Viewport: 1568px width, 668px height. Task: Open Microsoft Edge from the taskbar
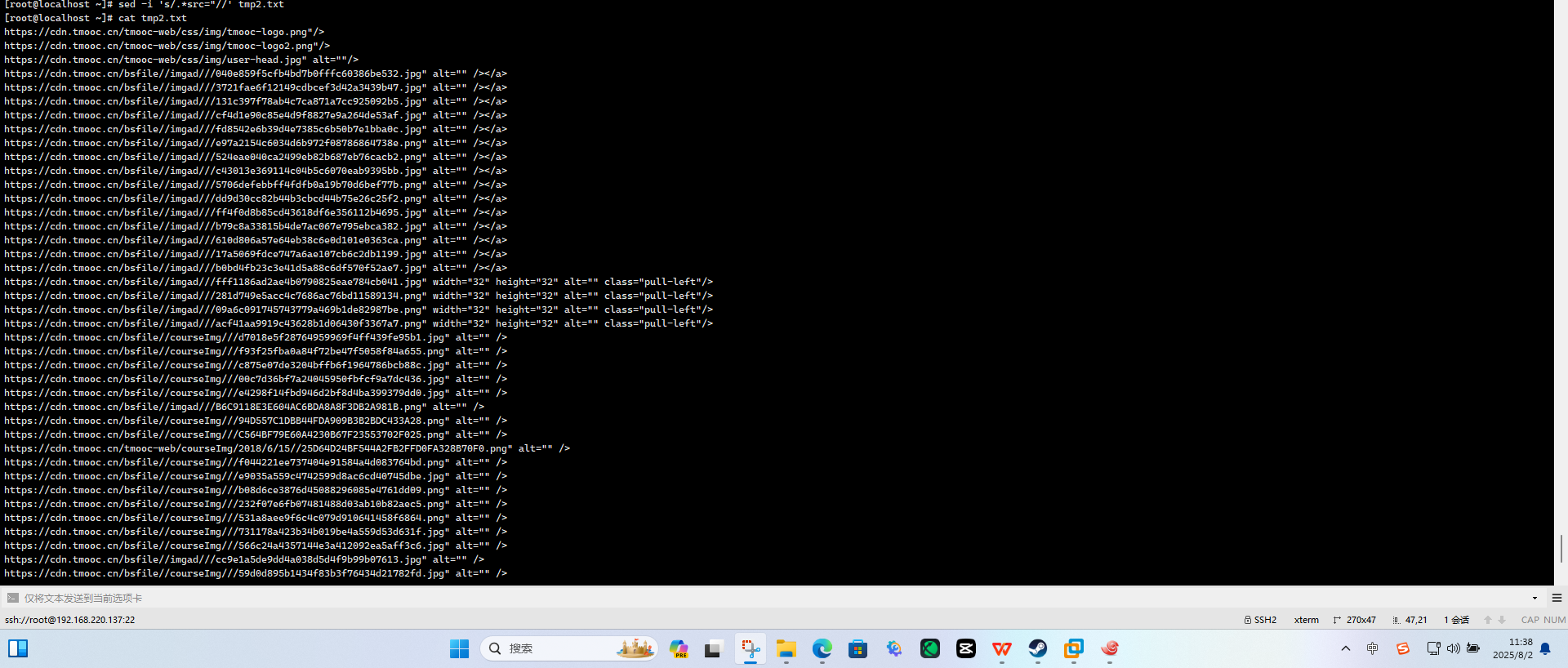pyautogui.click(x=822, y=648)
